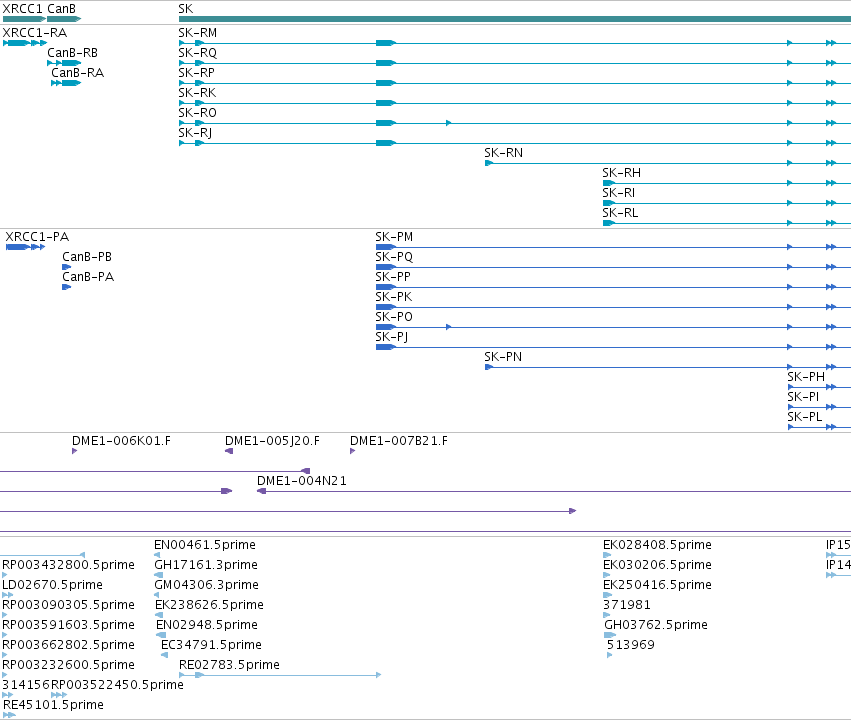The width and height of the screenshot is (851, 720).
Task: Select the SK gene span bar
Action: click(x=515, y=19)
